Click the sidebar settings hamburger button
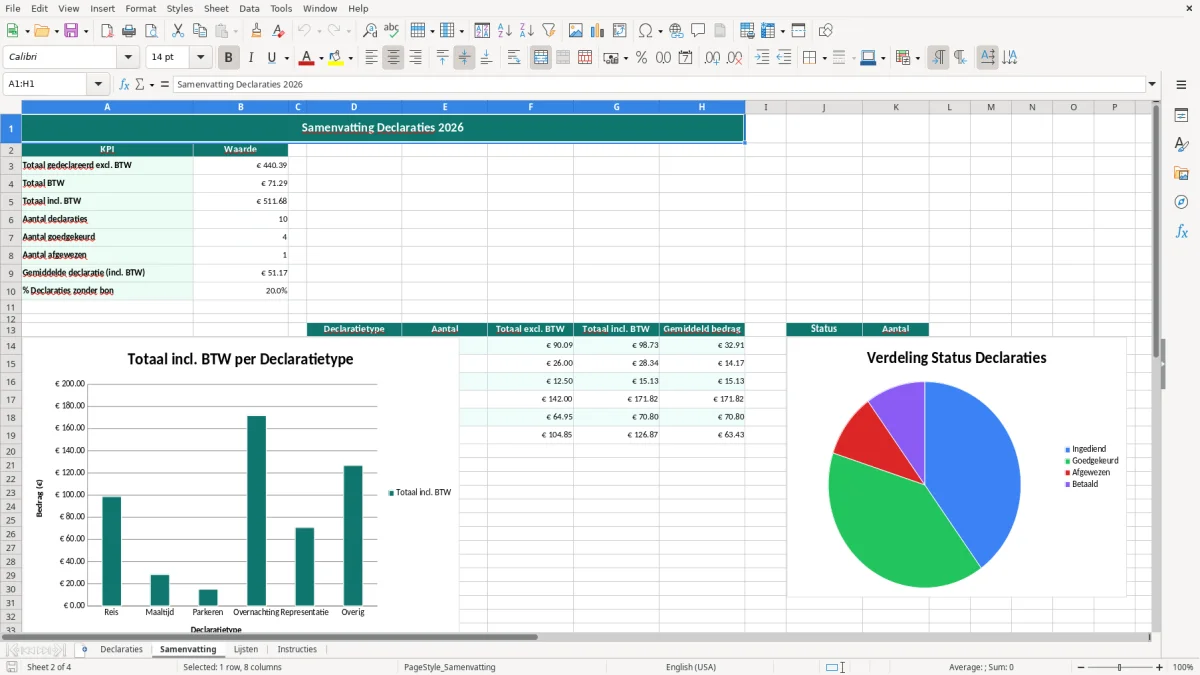 pos(1181,86)
